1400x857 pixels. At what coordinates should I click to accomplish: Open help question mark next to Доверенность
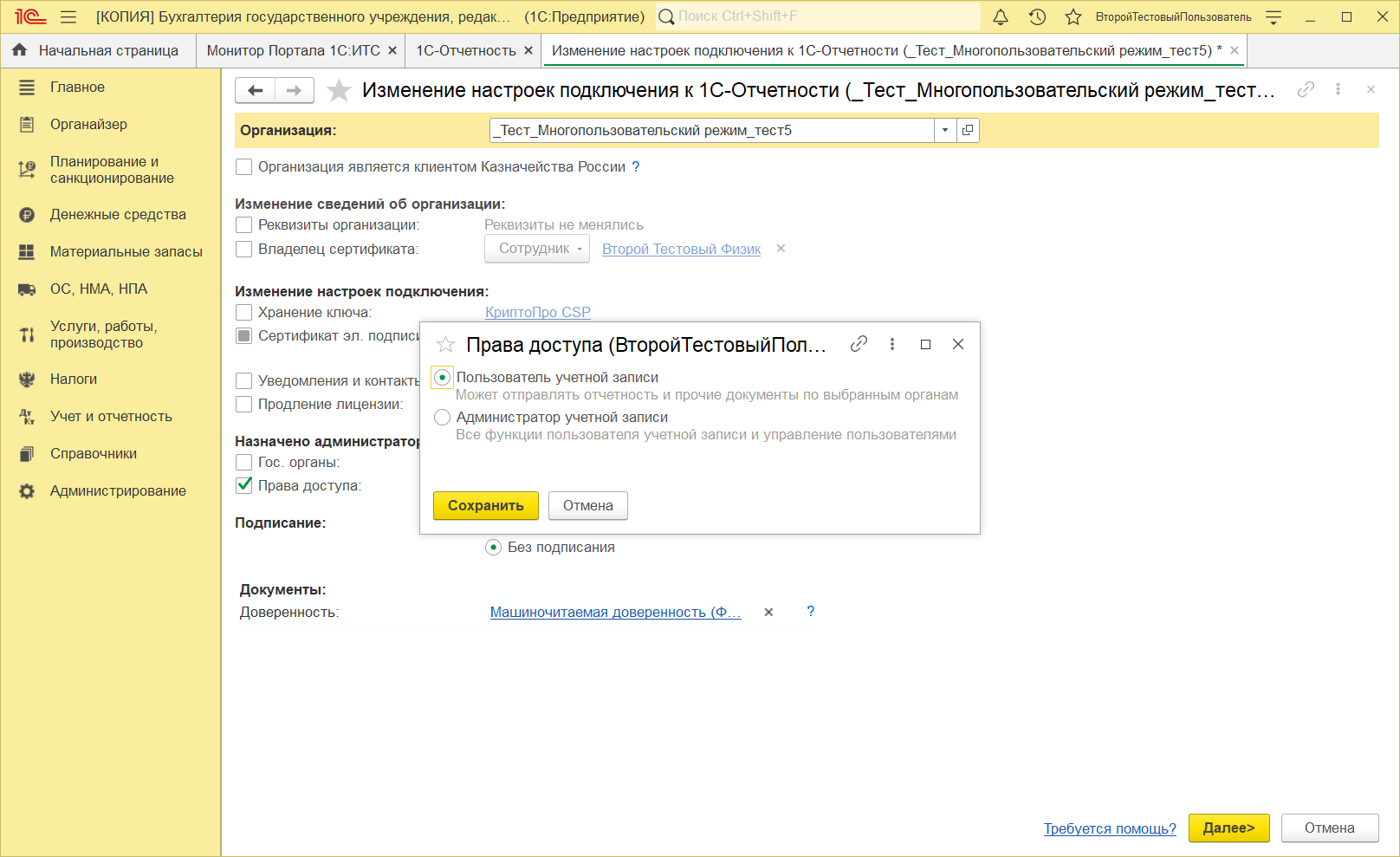coord(811,611)
